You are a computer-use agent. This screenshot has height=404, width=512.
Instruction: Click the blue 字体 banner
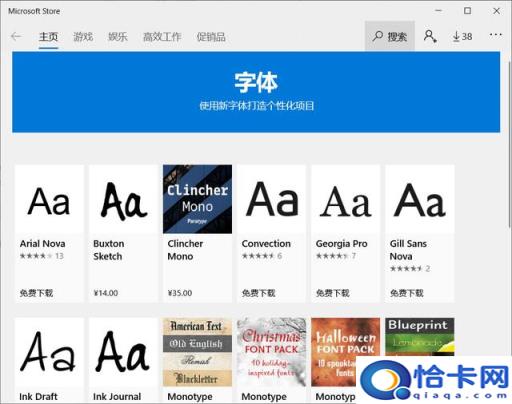(256, 92)
